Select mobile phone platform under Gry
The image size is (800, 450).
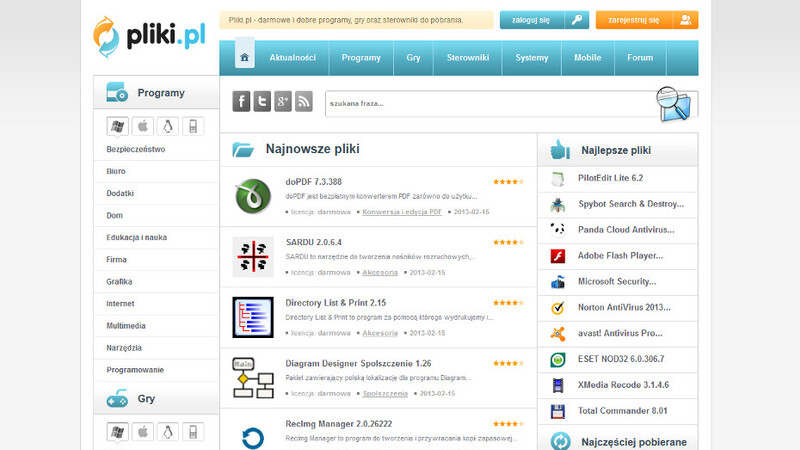click(x=193, y=432)
